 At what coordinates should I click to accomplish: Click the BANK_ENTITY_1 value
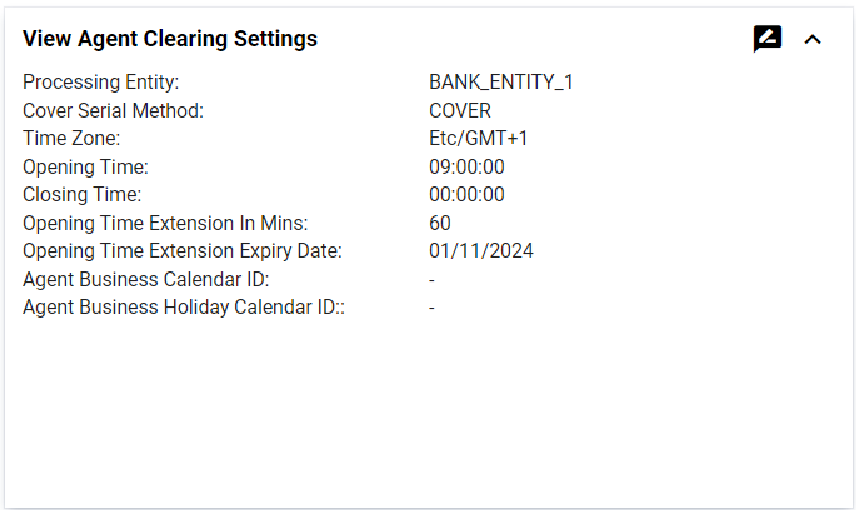pos(501,82)
